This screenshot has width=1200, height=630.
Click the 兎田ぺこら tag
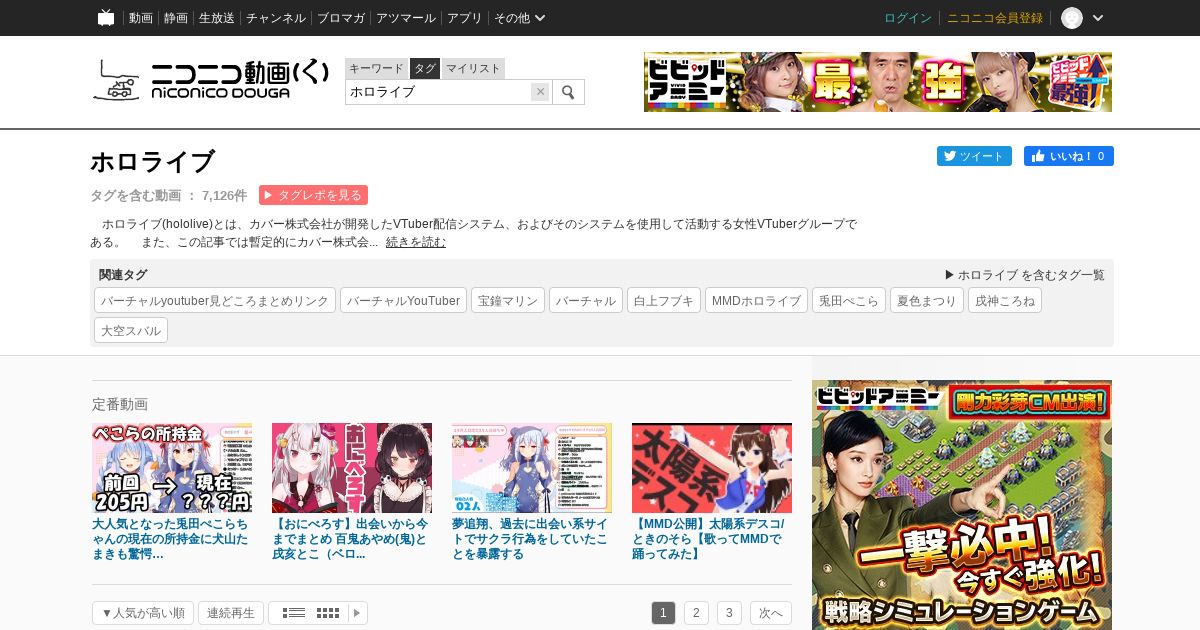click(x=849, y=300)
